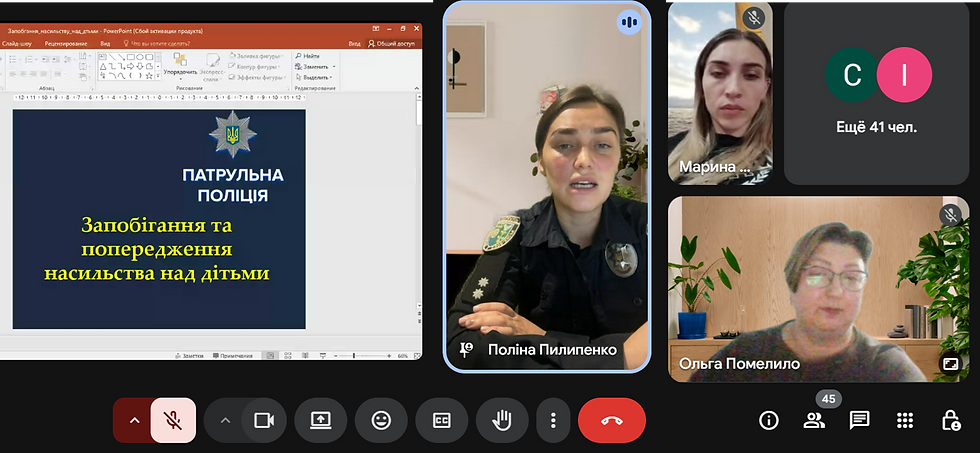The width and height of the screenshot is (980, 453).
Task: Open video settings arrow beside camera
Action: 225,421
